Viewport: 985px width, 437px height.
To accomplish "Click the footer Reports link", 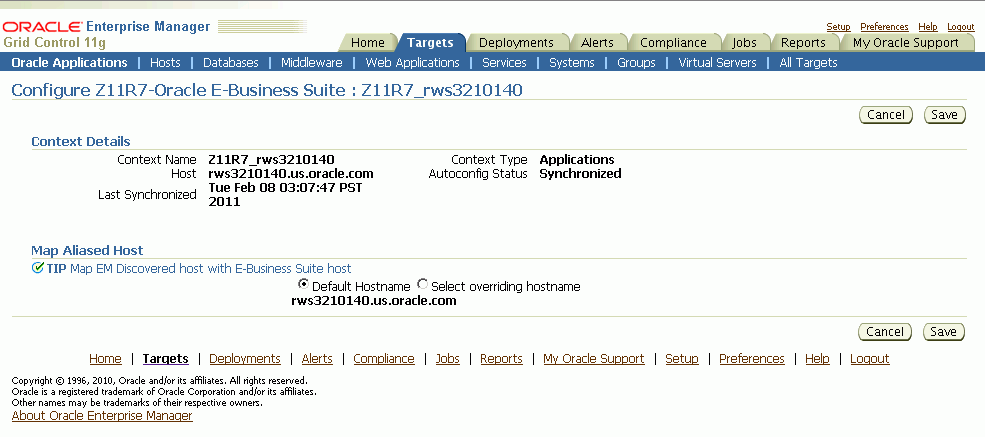I will (x=501, y=359).
